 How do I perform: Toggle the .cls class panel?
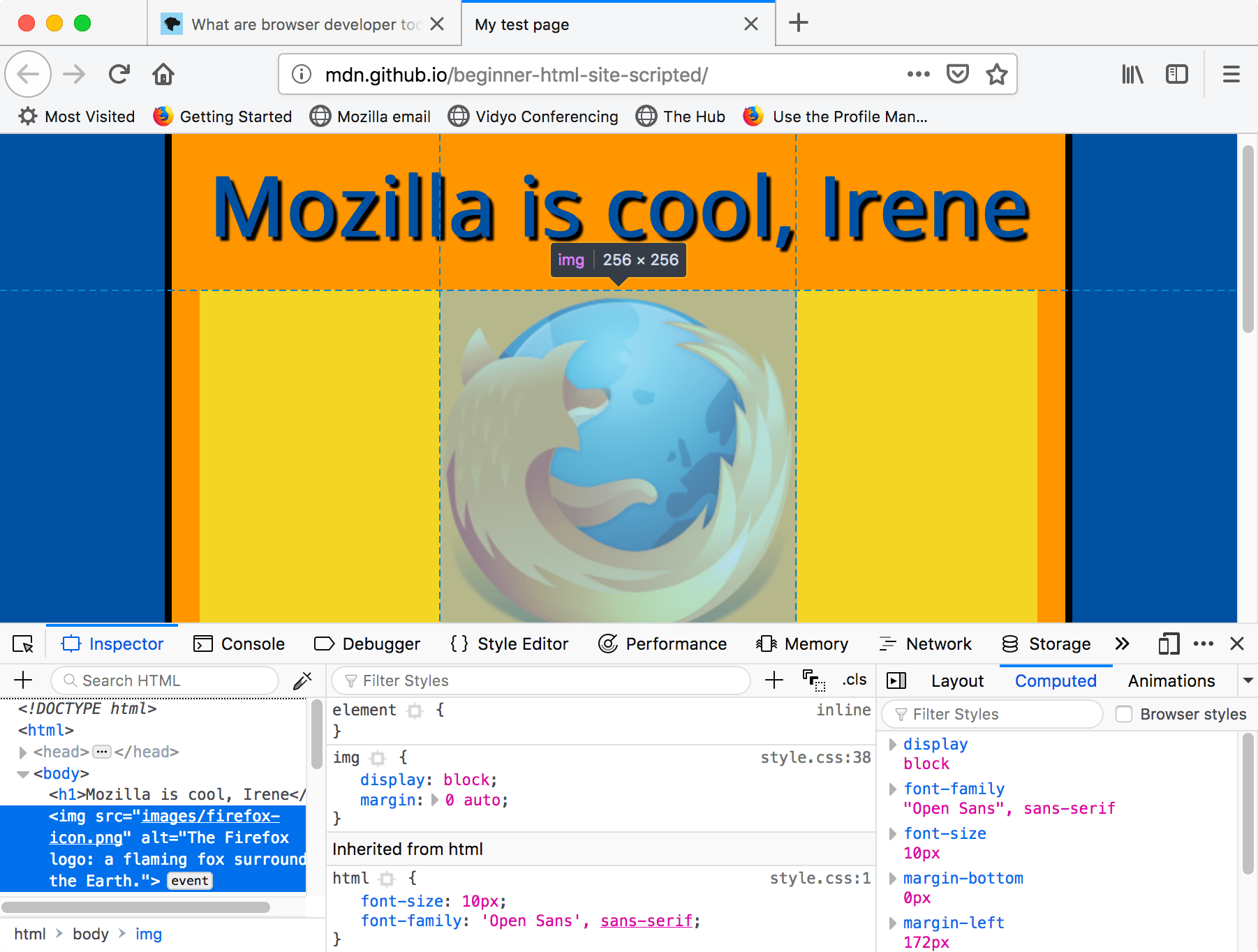tap(853, 680)
